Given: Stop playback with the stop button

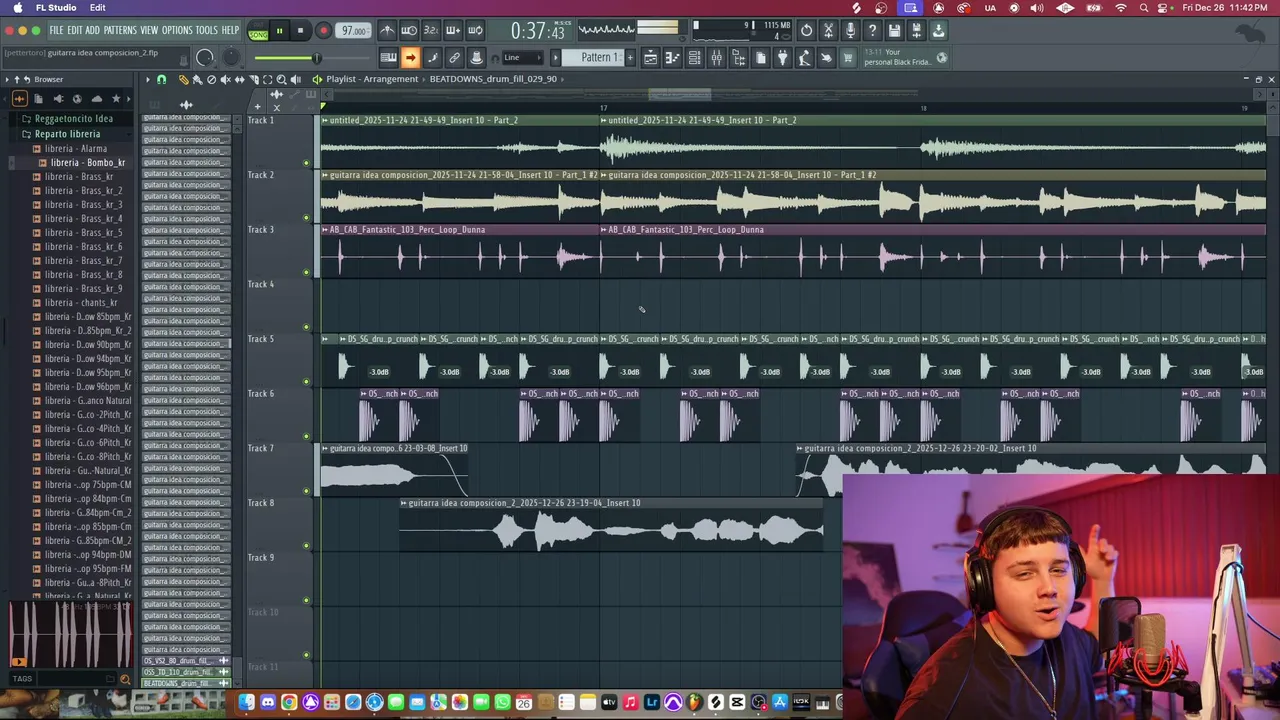Looking at the screenshot, I should coord(301,30).
